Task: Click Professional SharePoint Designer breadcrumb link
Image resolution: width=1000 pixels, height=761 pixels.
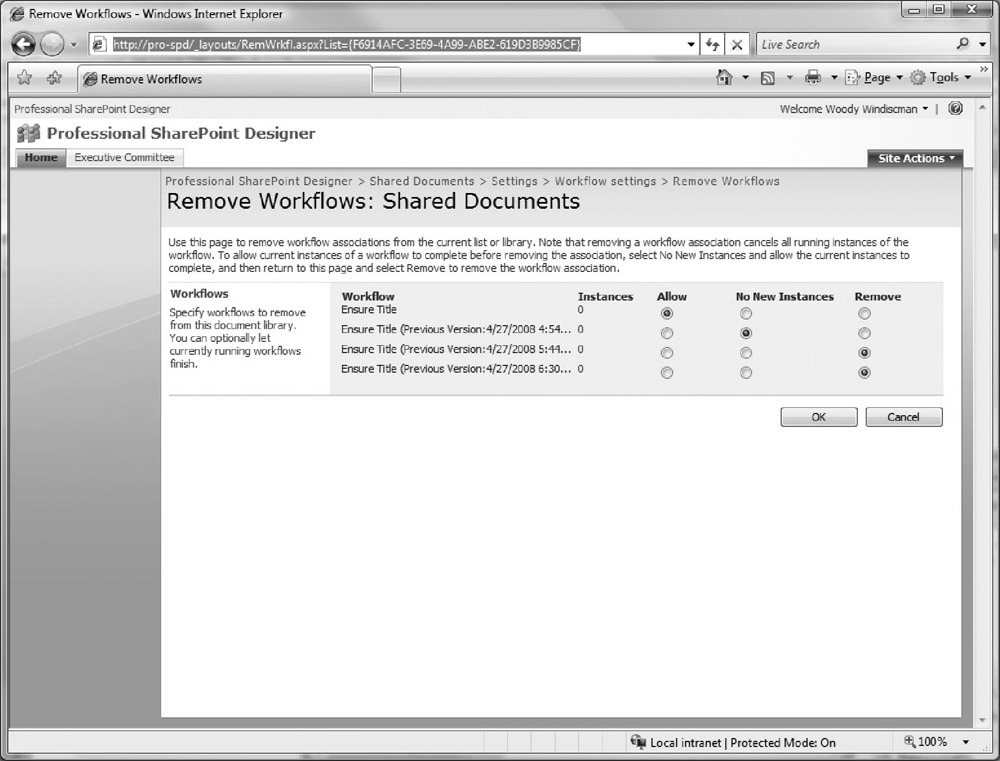Action: coord(258,181)
